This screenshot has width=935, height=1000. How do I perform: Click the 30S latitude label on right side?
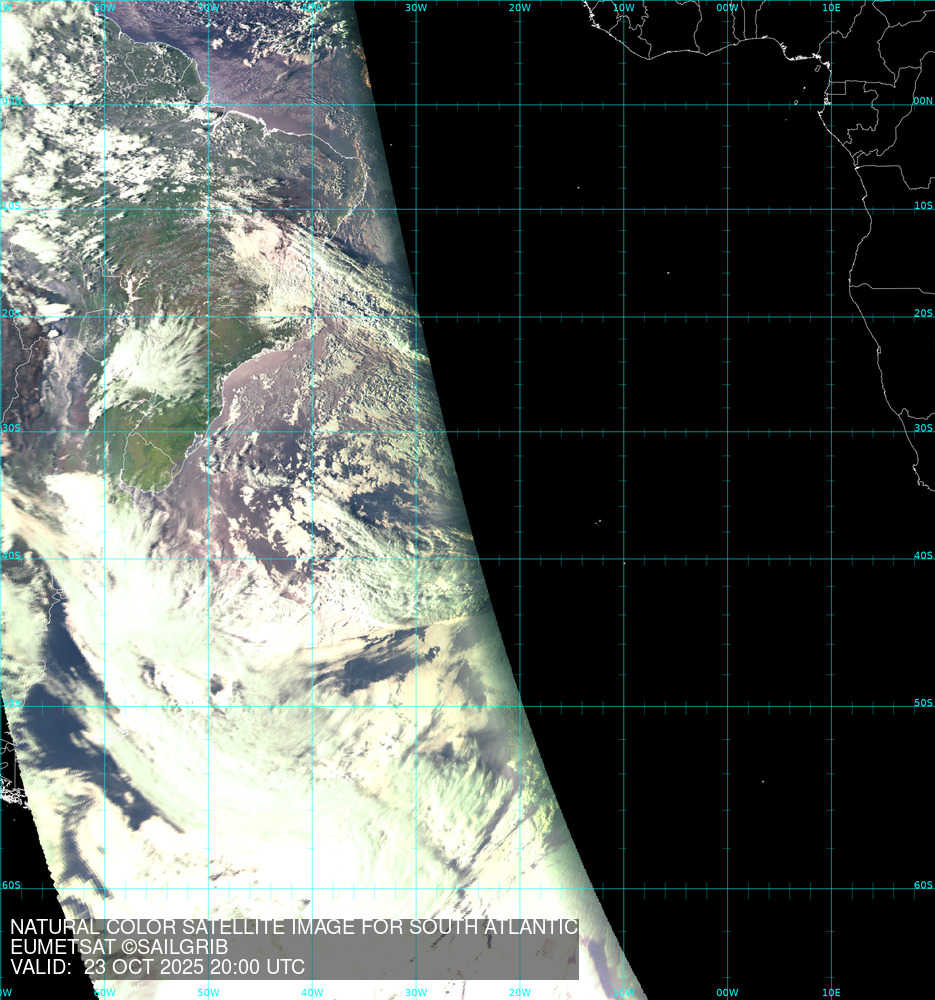click(922, 428)
